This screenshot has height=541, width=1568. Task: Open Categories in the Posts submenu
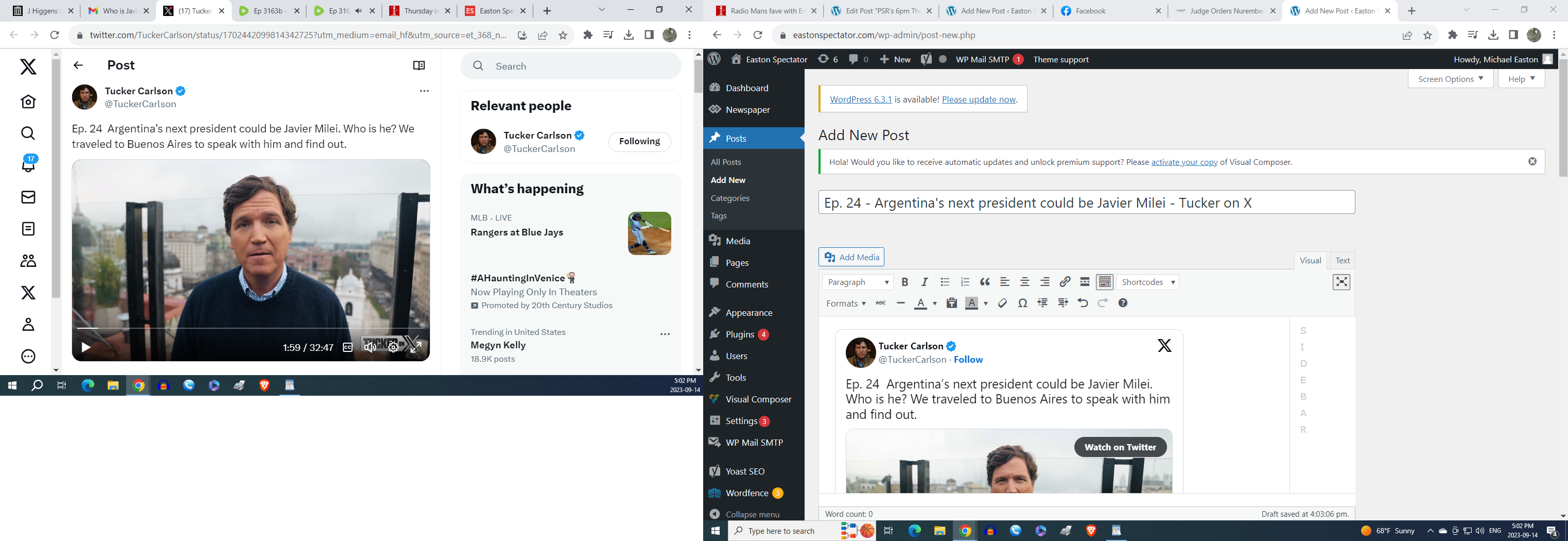click(730, 198)
